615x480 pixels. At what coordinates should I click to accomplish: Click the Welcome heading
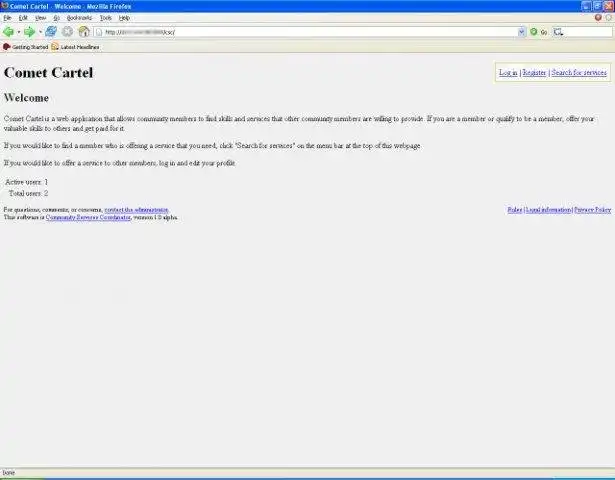[26, 98]
